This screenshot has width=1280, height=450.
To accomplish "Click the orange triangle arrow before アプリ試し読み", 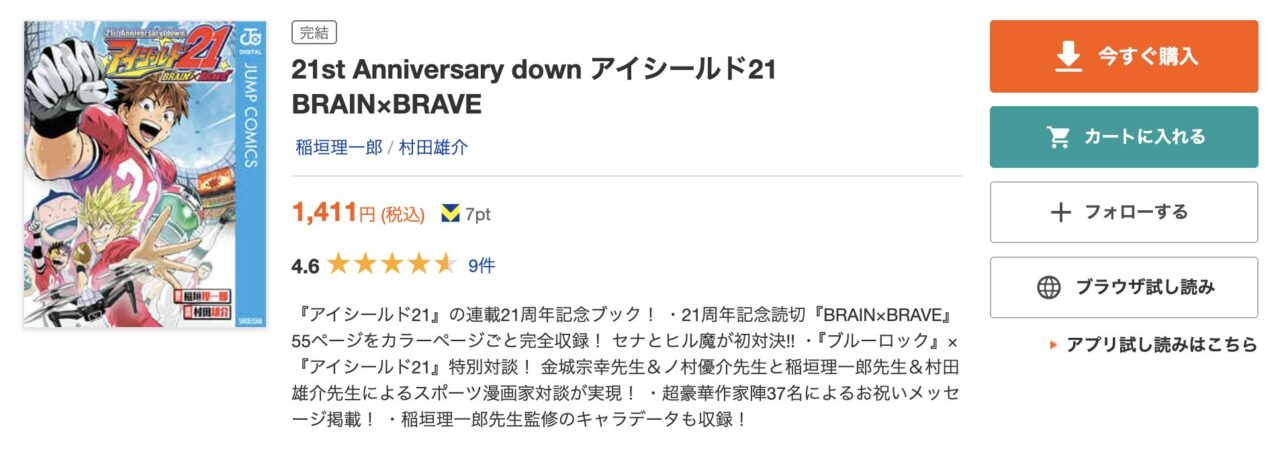I will (x=1053, y=345).
